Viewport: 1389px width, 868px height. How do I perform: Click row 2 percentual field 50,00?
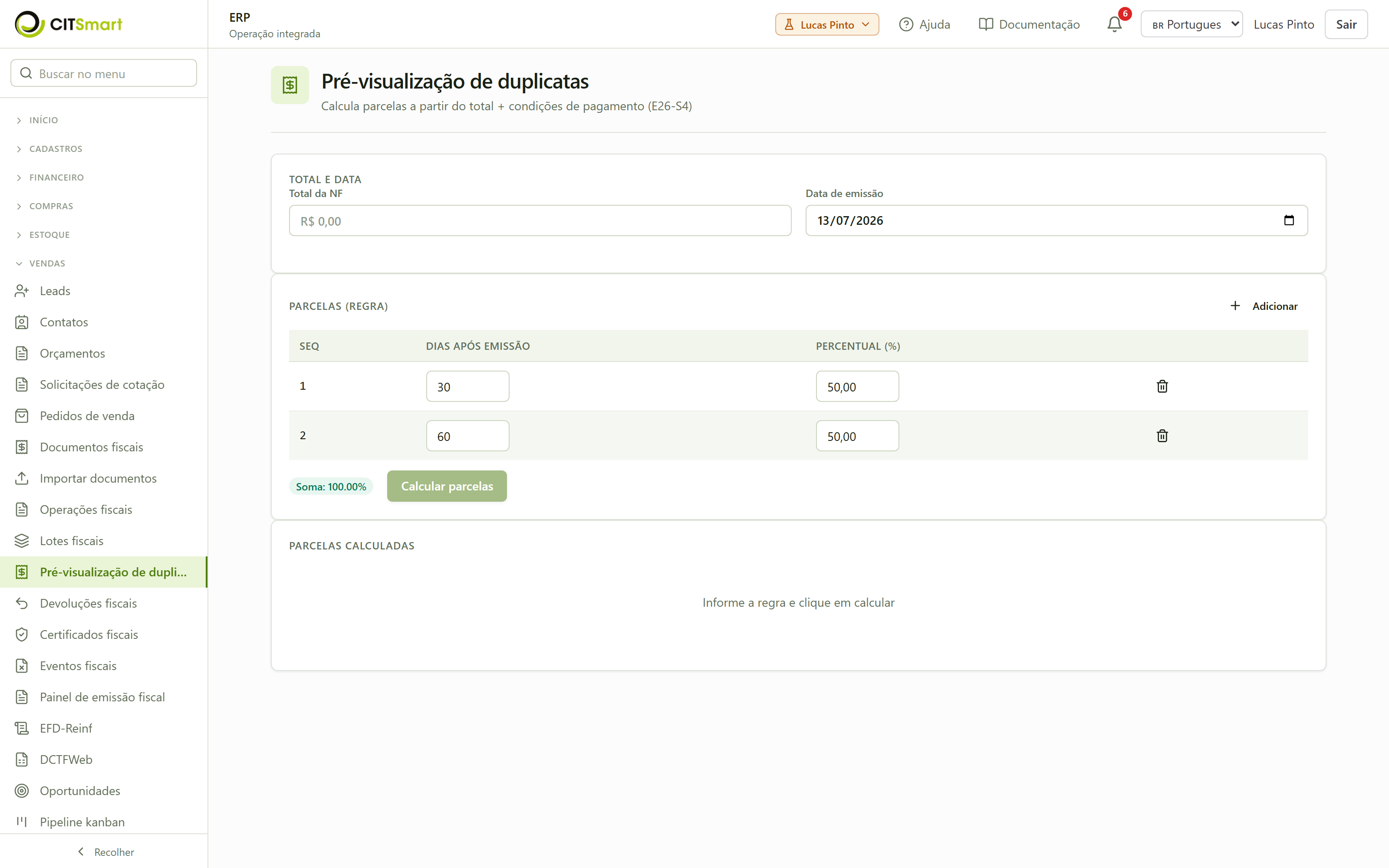pos(858,436)
